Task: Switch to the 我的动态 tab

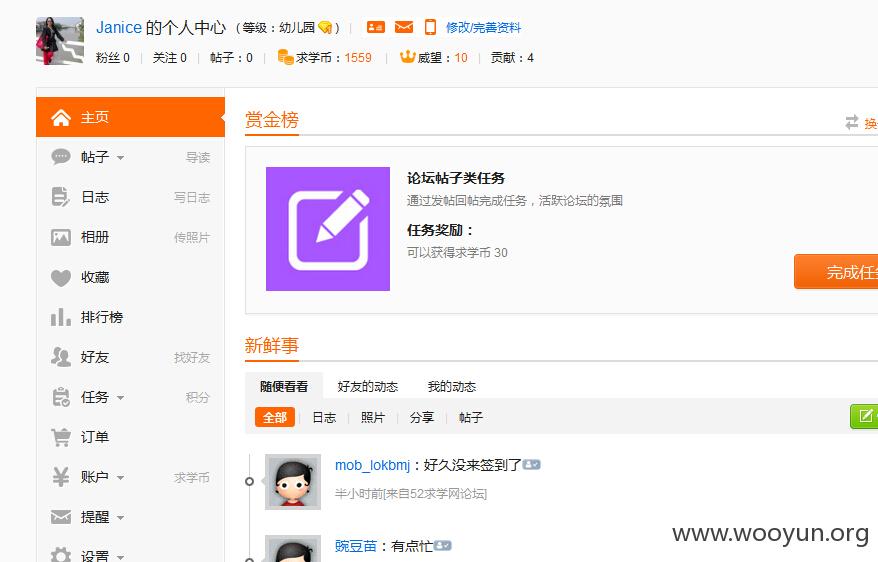Action: click(x=451, y=387)
